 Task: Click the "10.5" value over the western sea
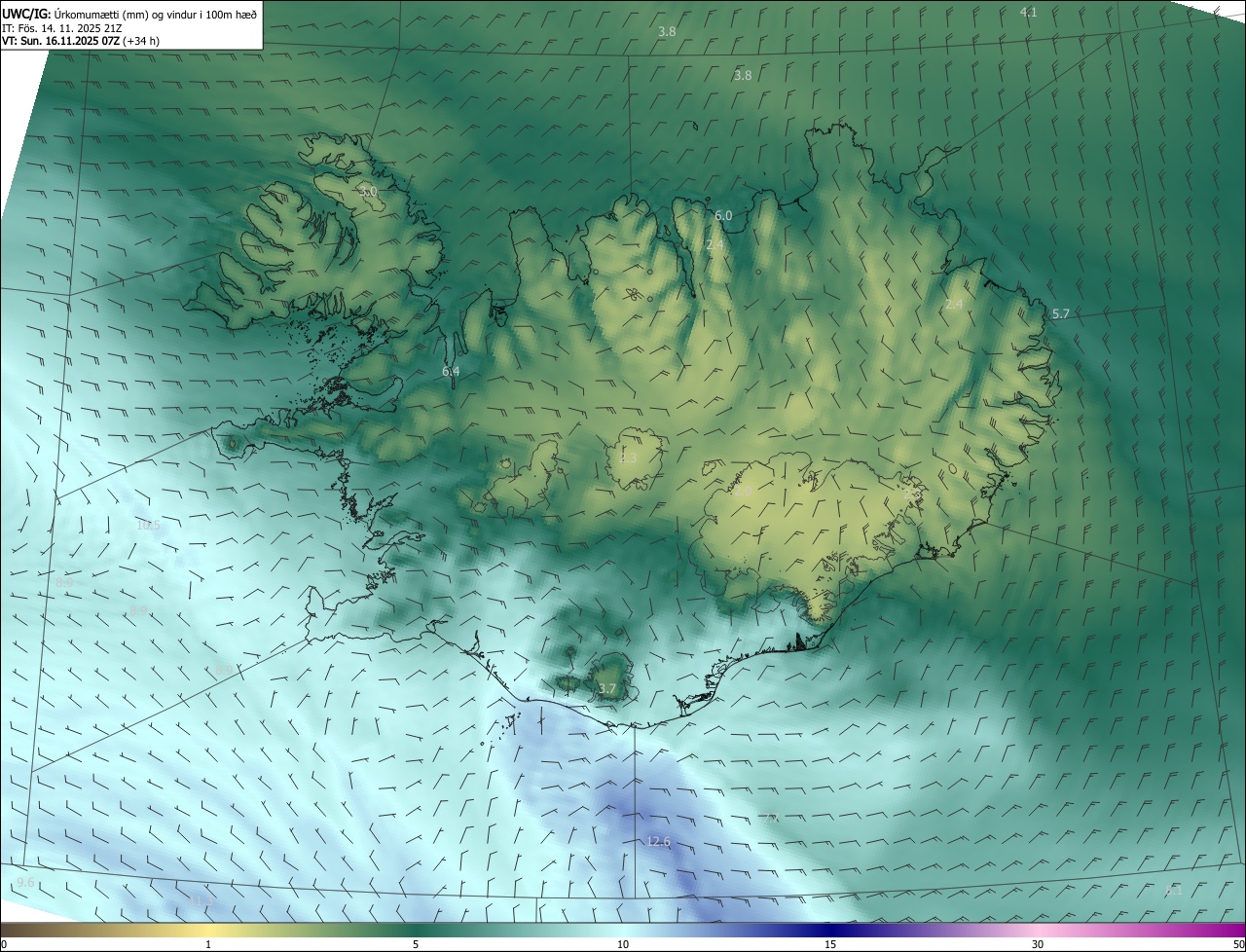(147, 525)
